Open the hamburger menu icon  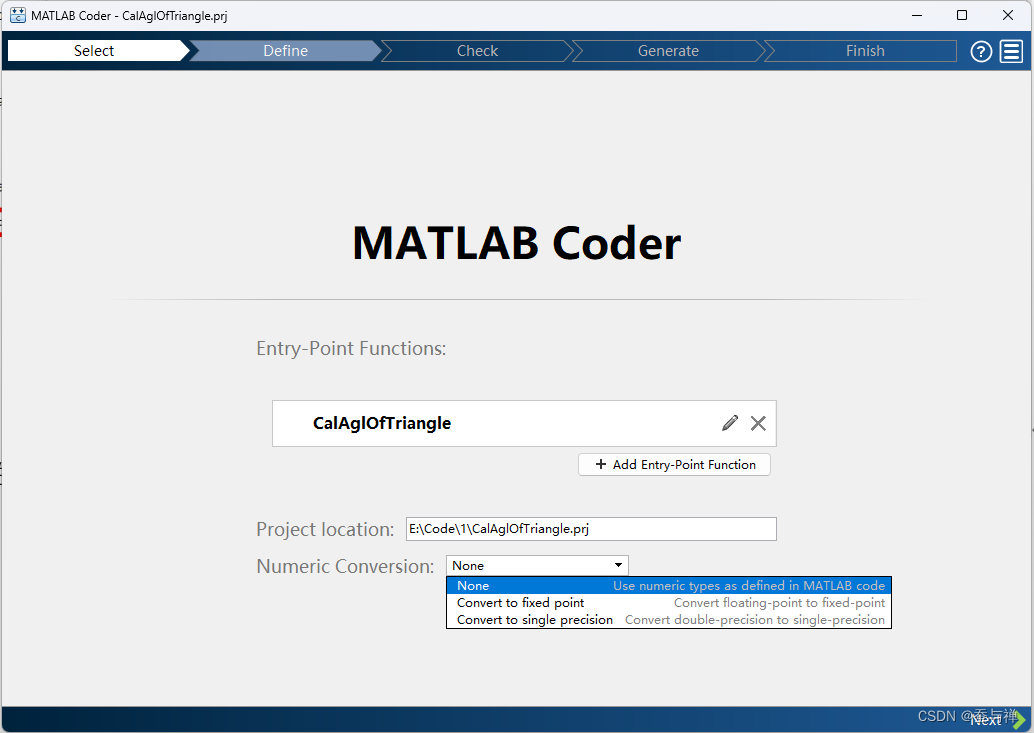1011,51
